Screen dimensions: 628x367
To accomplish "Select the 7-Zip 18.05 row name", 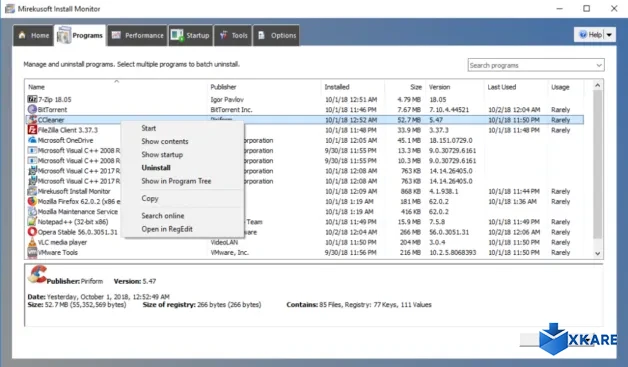I will 54,99.
